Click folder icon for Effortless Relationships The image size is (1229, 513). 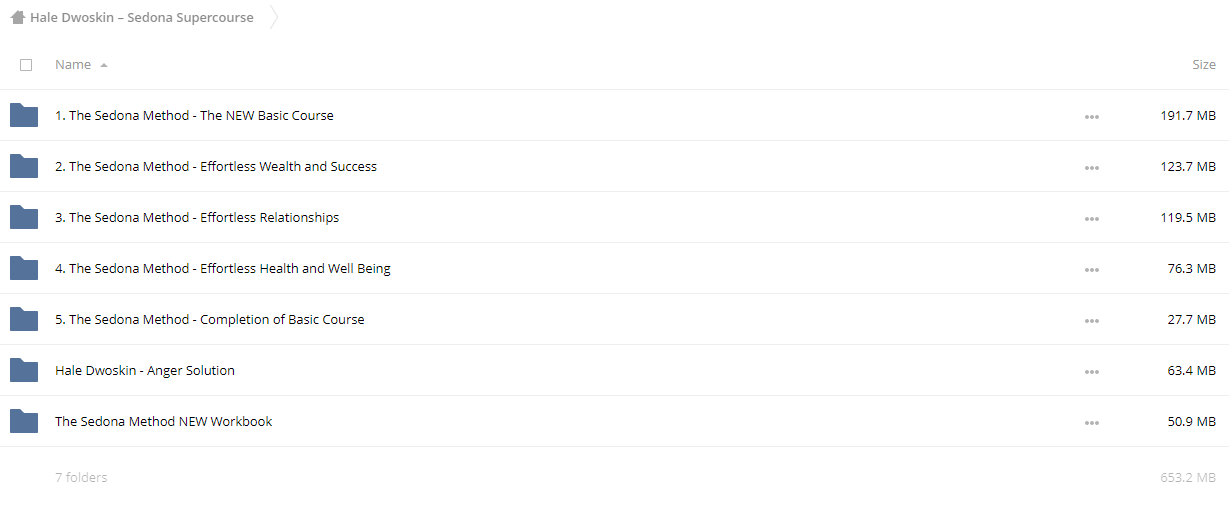point(24,217)
